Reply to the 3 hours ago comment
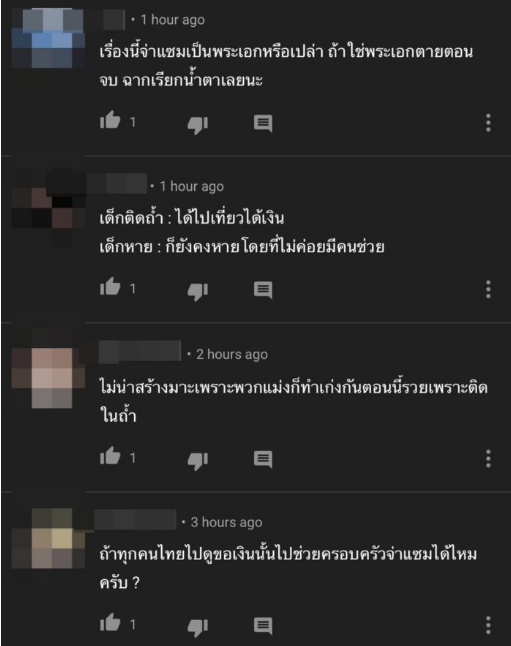 pos(263,625)
